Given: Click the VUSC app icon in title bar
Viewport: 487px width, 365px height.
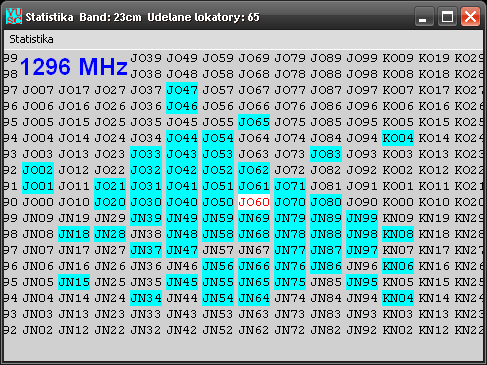Looking at the screenshot, I should click(x=14, y=16).
